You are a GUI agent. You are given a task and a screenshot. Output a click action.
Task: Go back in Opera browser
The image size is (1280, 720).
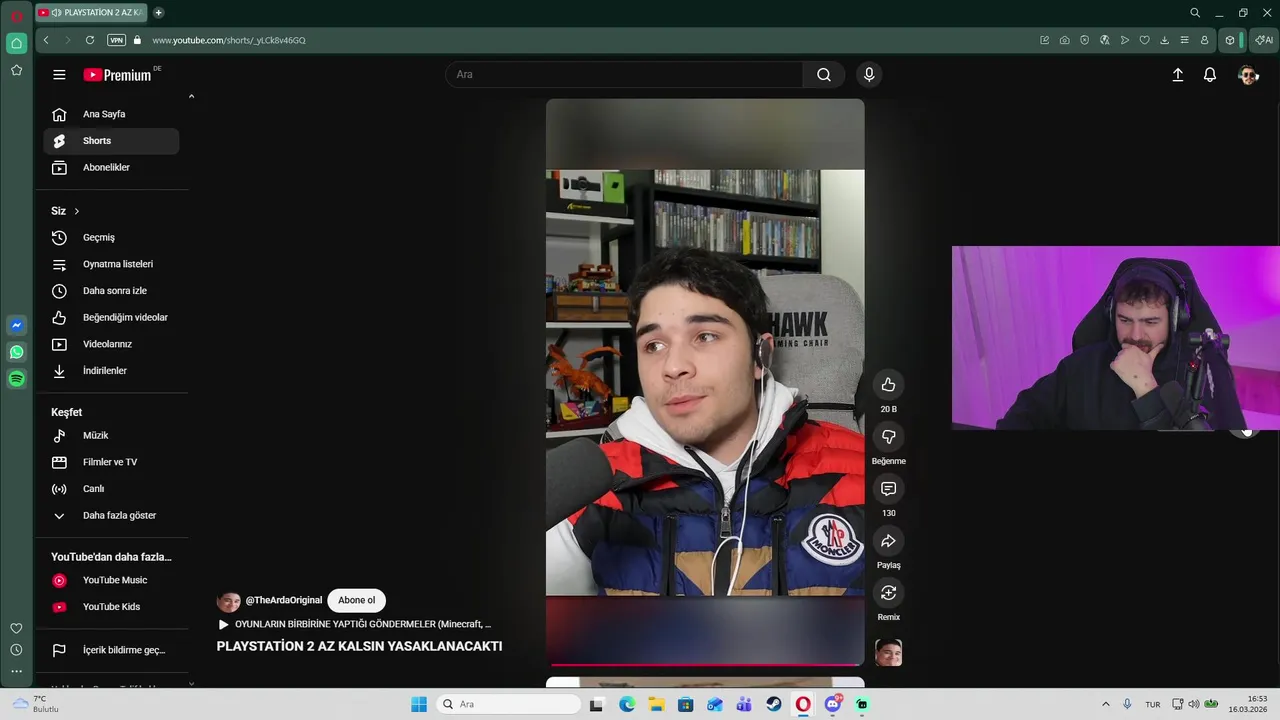(x=46, y=40)
